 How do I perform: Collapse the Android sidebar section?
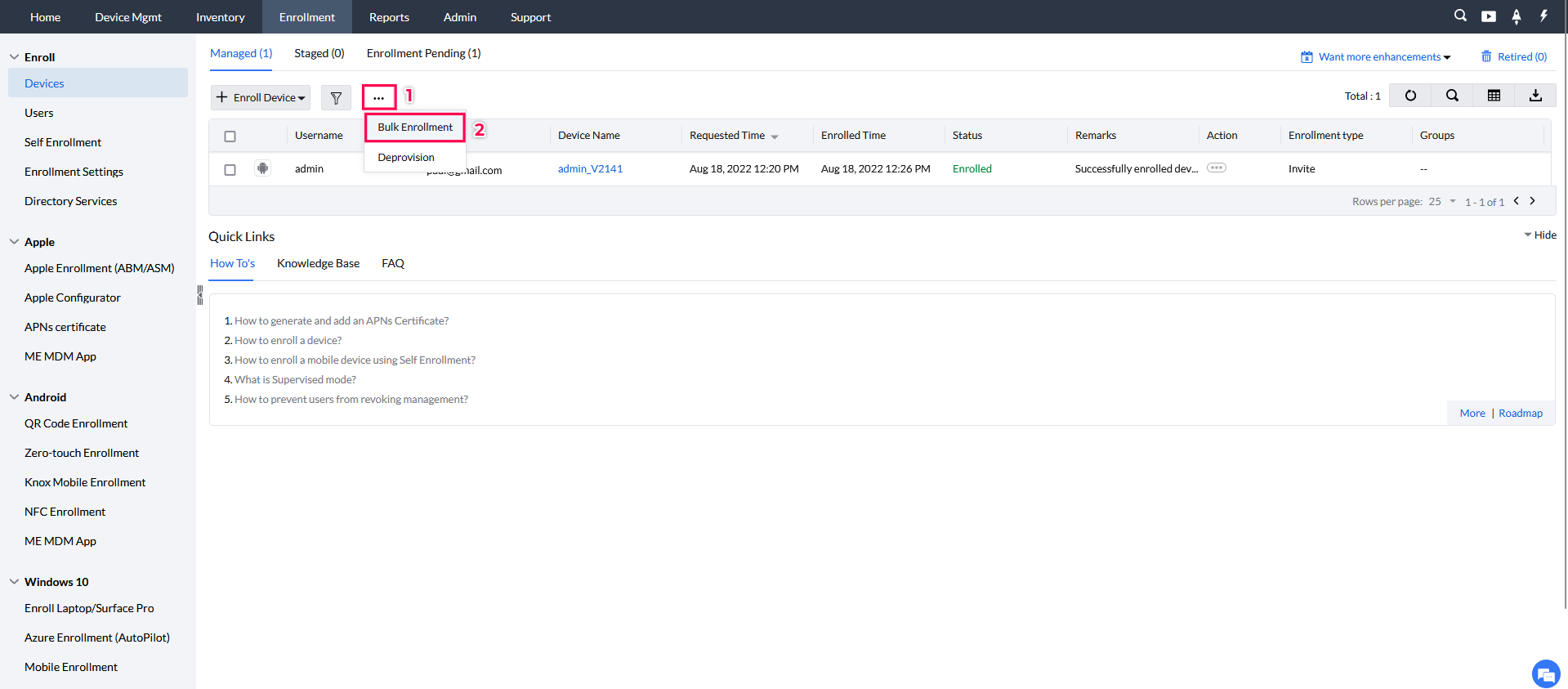point(14,397)
